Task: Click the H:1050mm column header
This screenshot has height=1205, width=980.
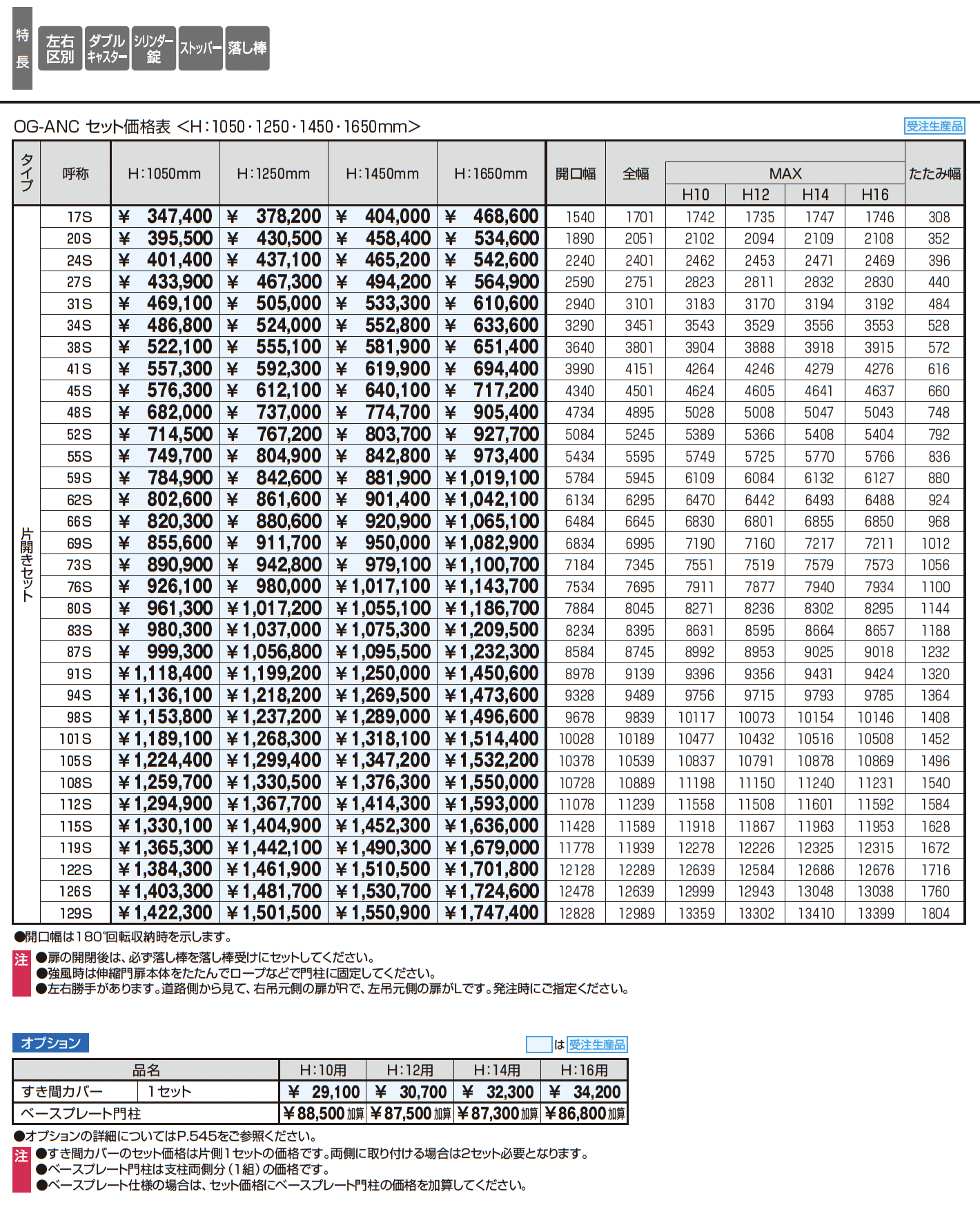Action: click(164, 174)
